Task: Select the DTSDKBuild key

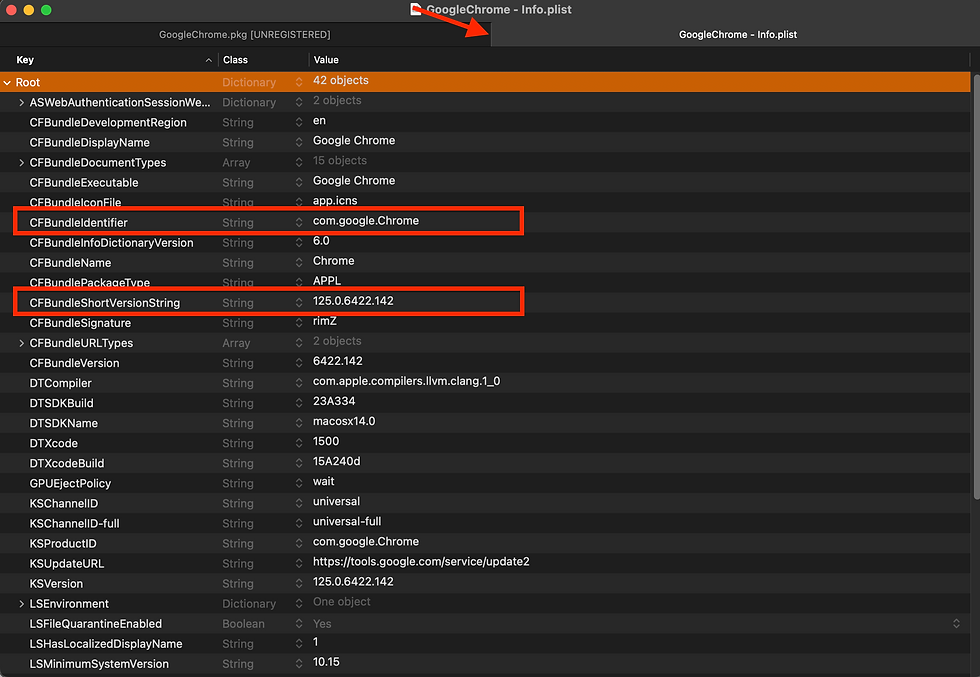Action: [x=61, y=403]
